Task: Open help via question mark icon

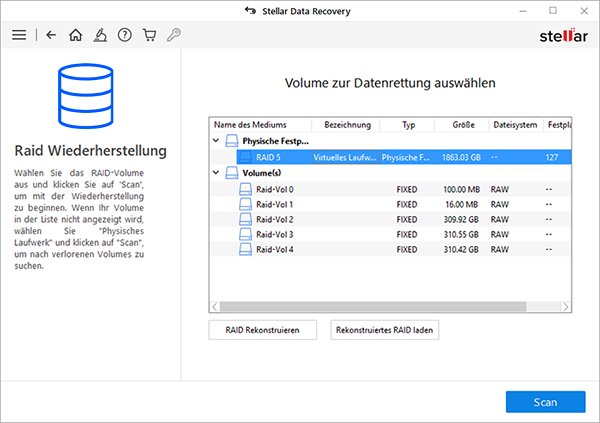Action: (x=125, y=35)
